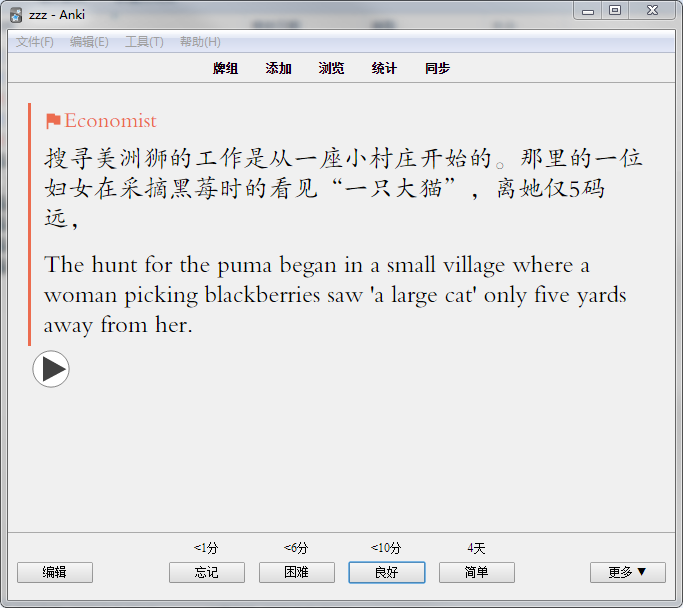Click 添加 to add a card
This screenshot has height=608, width=683.
click(x=278, y=68)
